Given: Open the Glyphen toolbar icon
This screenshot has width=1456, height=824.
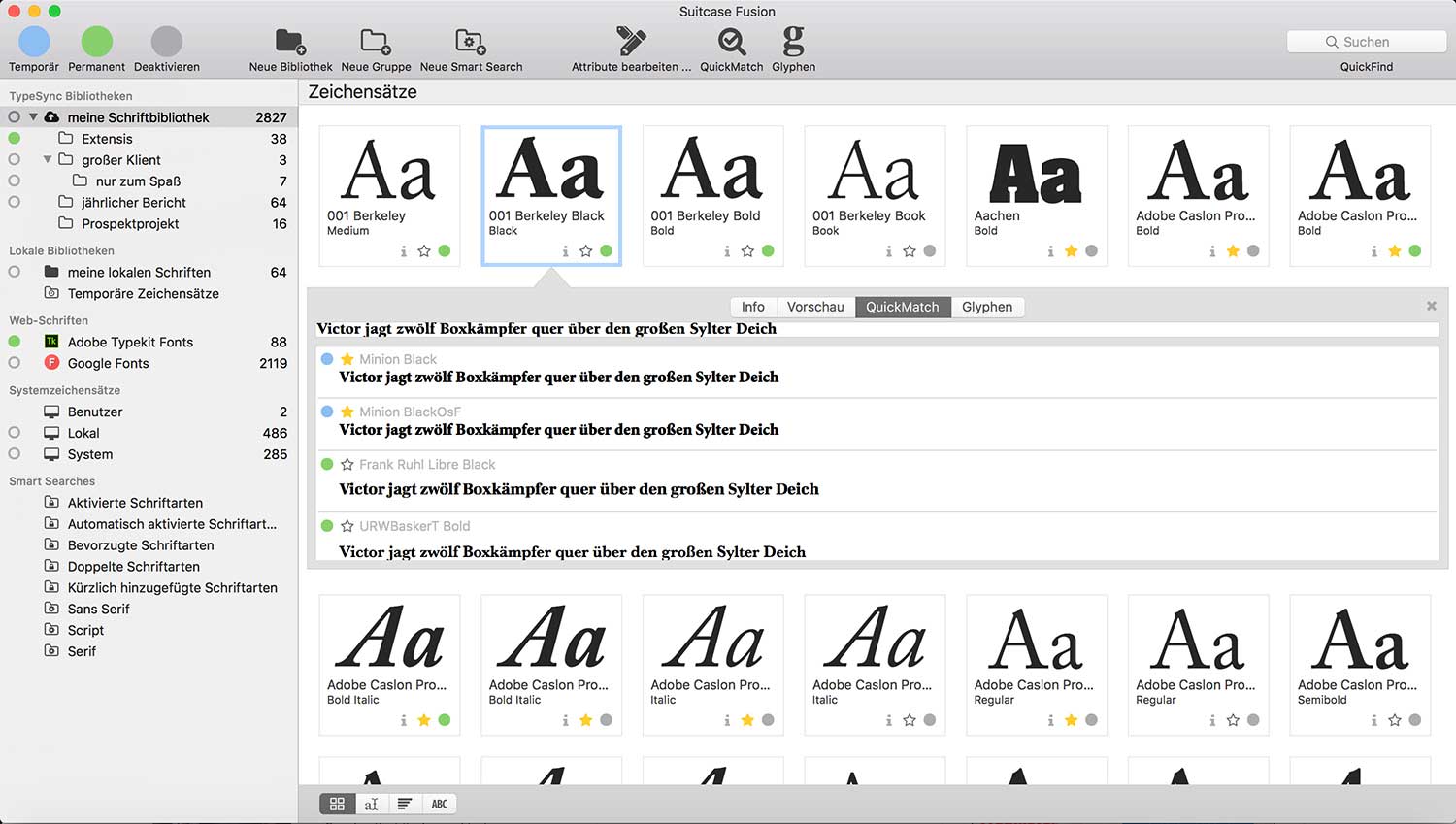Looking at the screenshot, I should click(x=793, y=43).
